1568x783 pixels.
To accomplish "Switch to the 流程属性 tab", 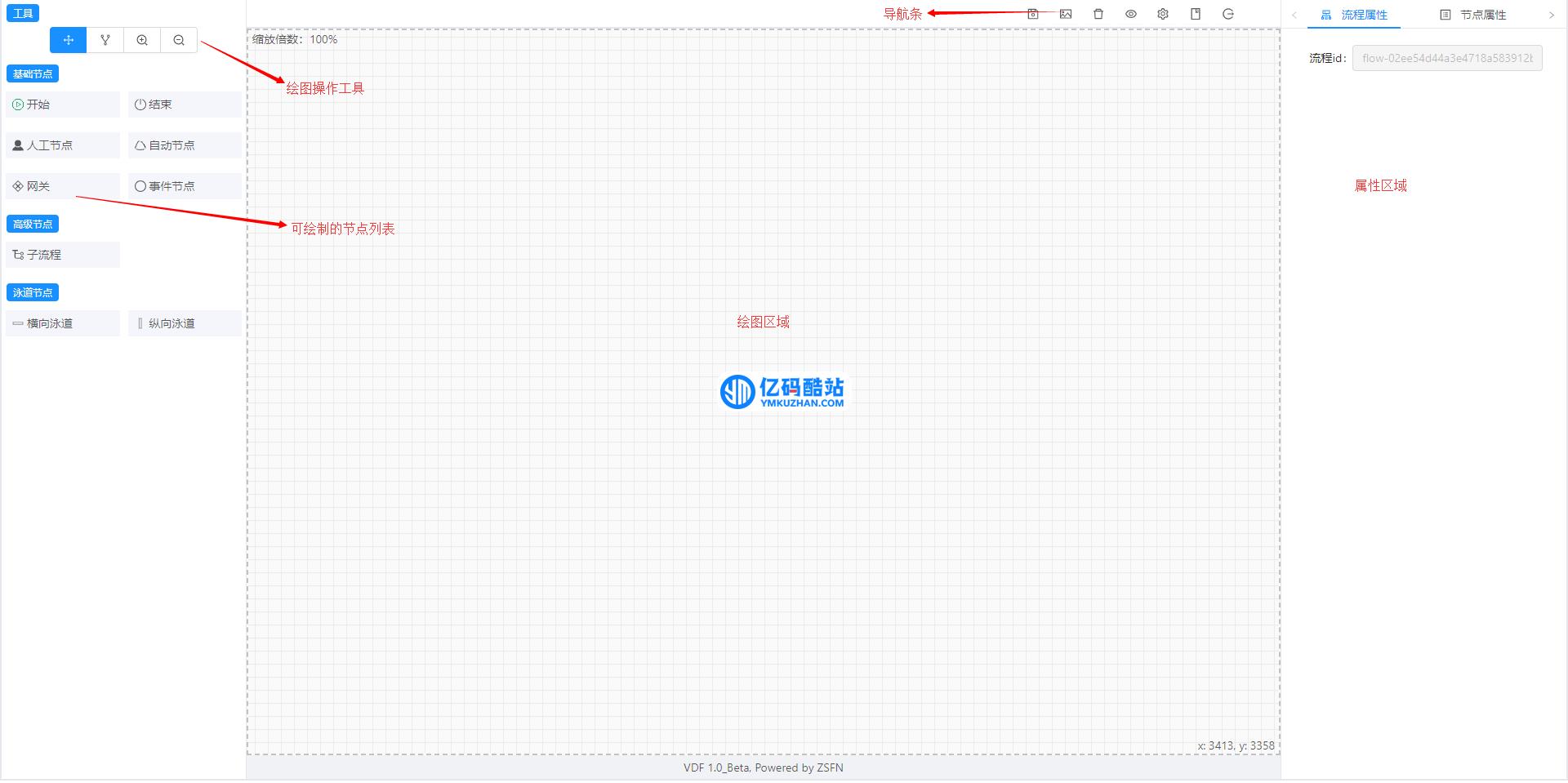I will (1354, 15).
